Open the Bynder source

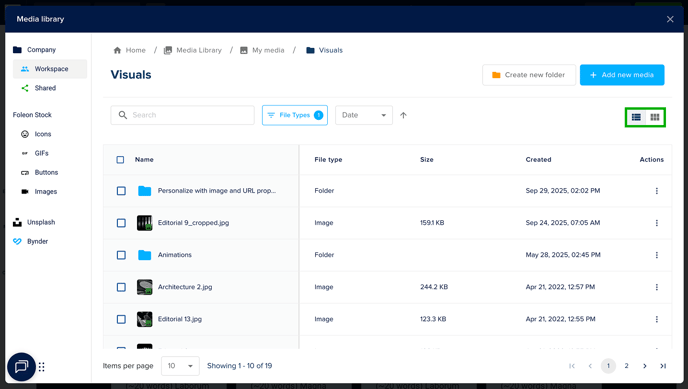[31, 241]
